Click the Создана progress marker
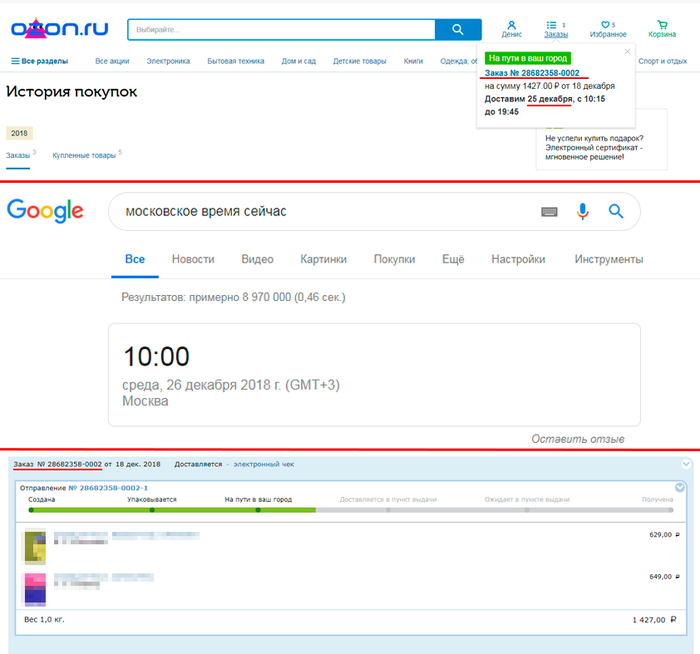Image resolution: width=700 pixels, height=654 pixels. point(31,510)
